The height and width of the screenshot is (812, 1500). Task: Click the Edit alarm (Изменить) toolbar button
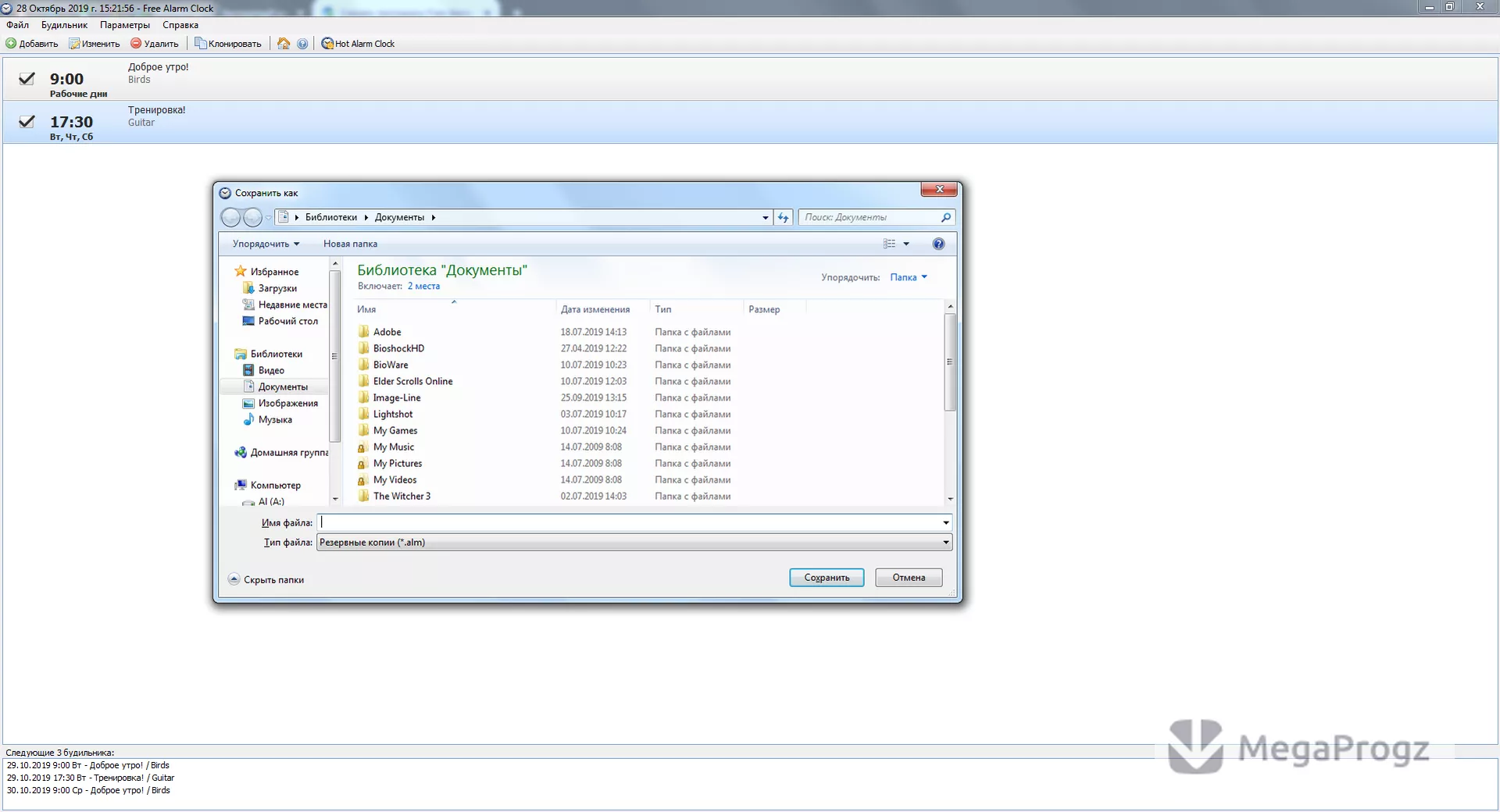(x=95, y=44)
